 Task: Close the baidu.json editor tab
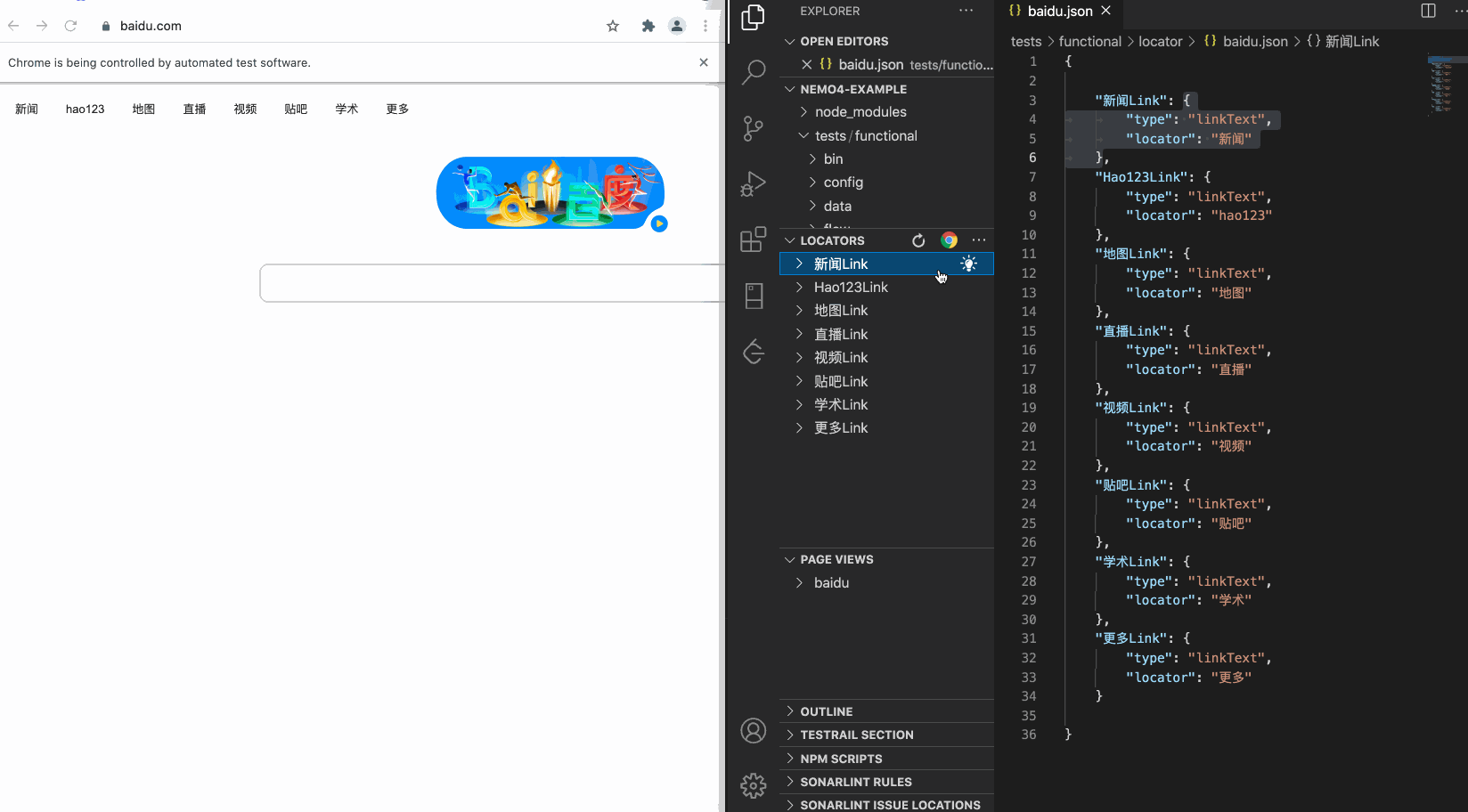[1106, 11]
